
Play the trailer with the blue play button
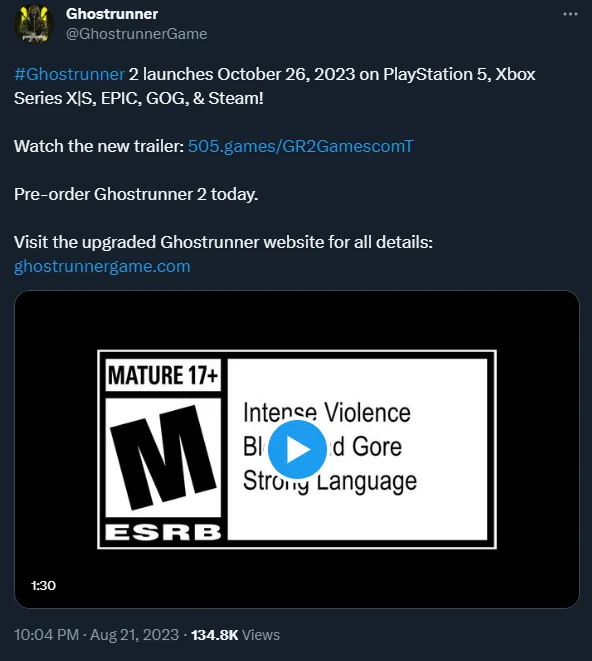tap(297, 449)
